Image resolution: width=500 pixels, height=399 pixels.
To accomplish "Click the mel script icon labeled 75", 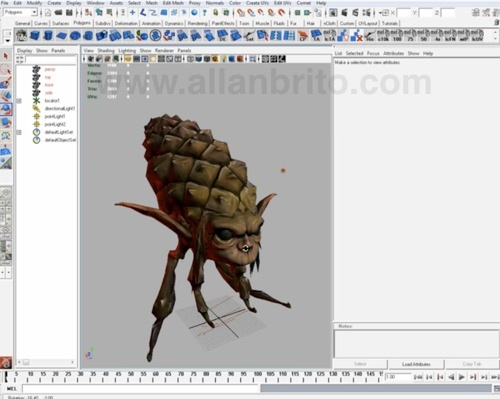I will tap(410, 35).
